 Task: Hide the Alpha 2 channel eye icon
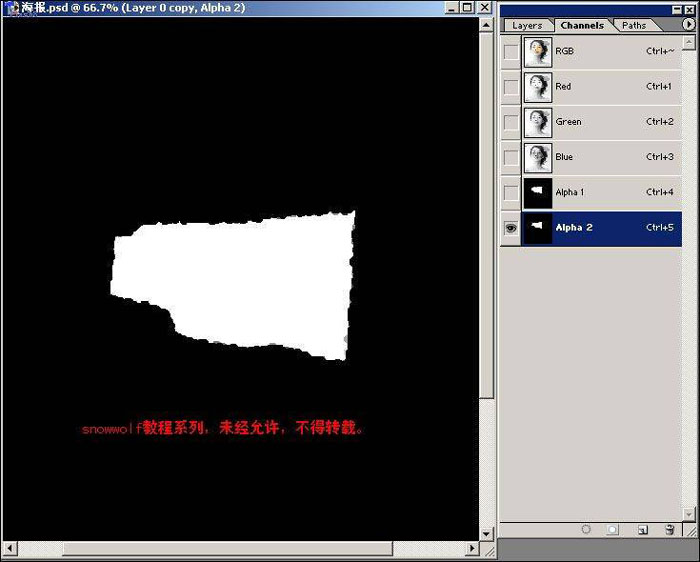click(511, 228)
